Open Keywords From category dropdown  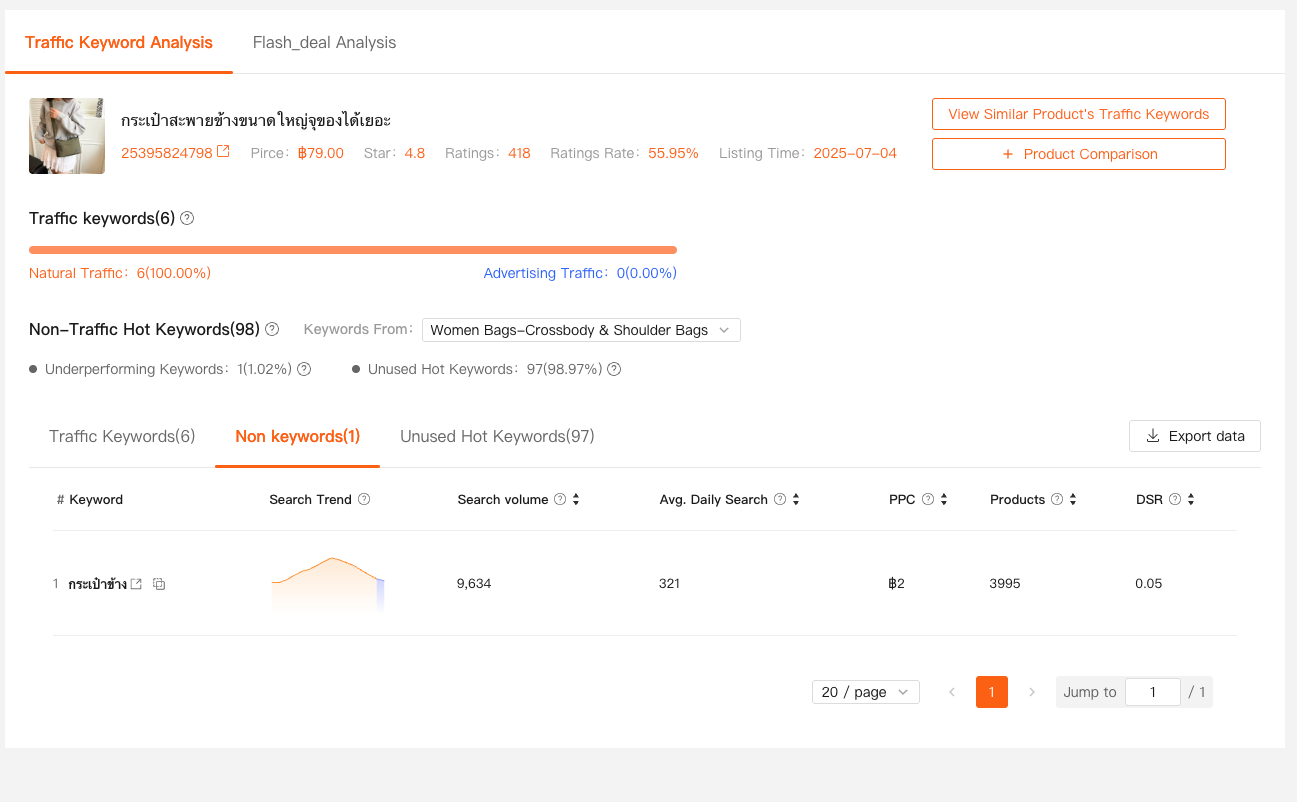click(x=581, y=330)
